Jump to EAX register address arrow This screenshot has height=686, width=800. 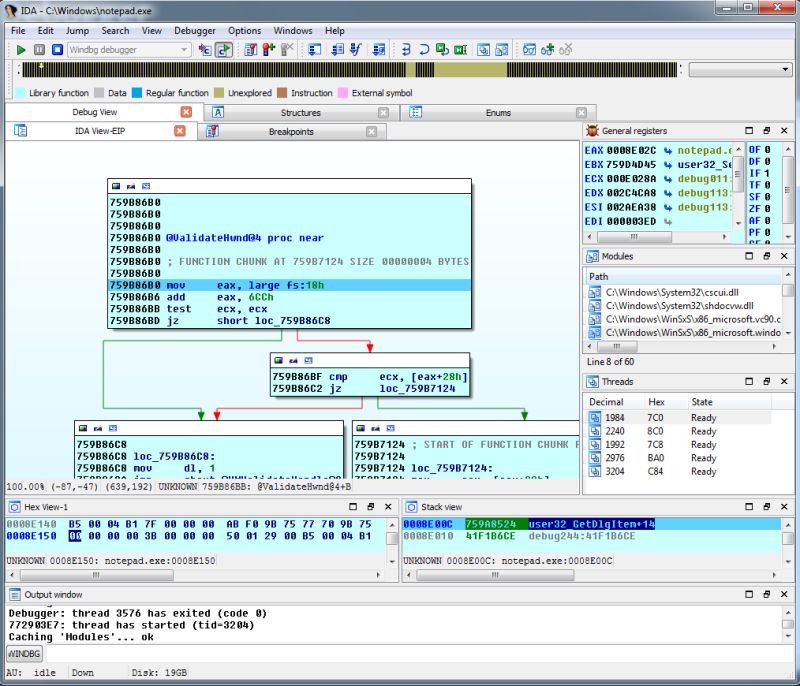click(x=668, y=150)
